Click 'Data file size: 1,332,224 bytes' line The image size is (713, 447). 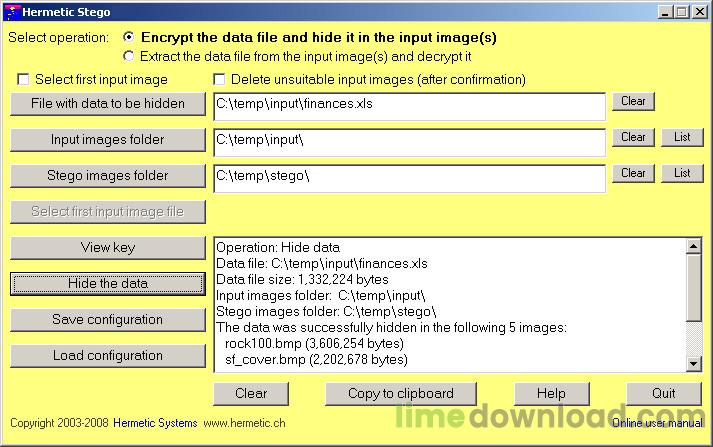[302, 279]
